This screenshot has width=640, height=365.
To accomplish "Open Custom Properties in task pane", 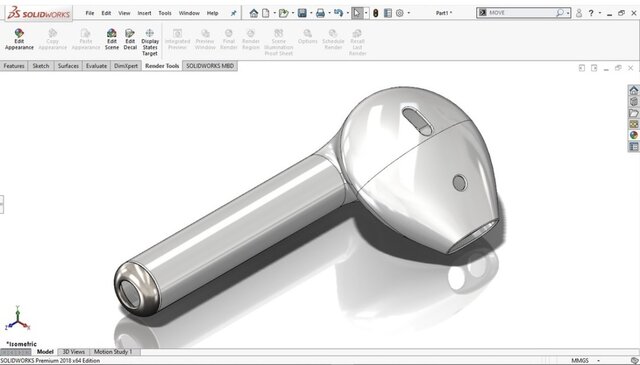I will [633, 146].
